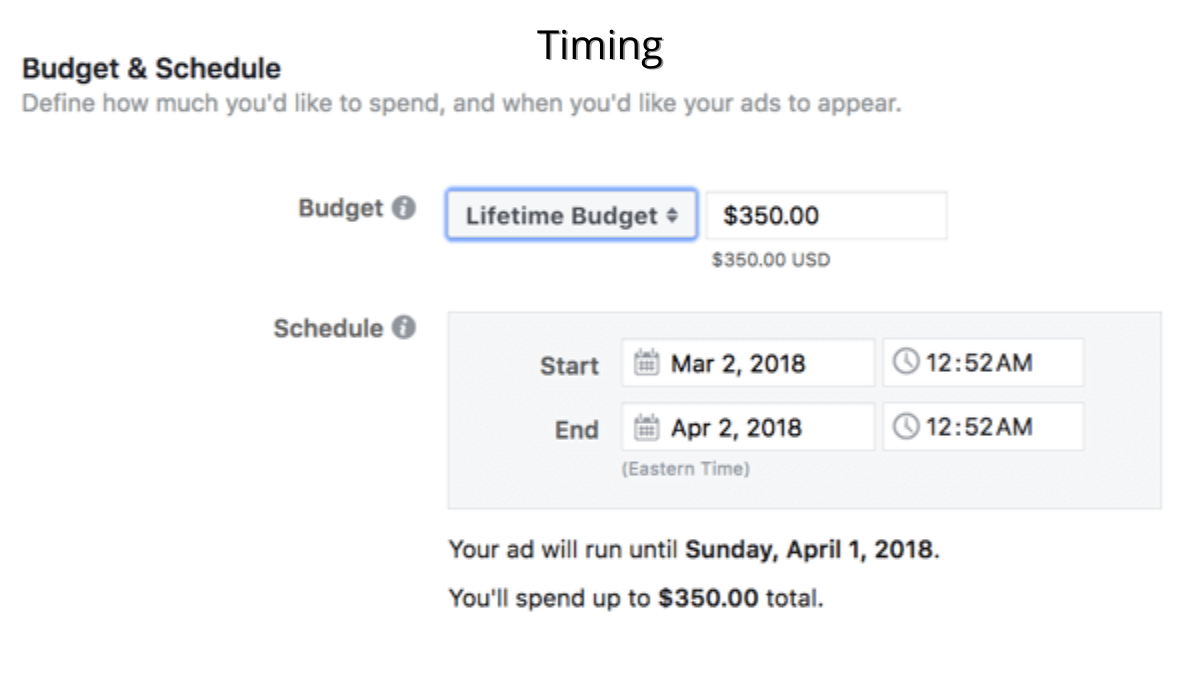
Task: Click the Budget & Schedule heading
Action: [x=152, y=69]
